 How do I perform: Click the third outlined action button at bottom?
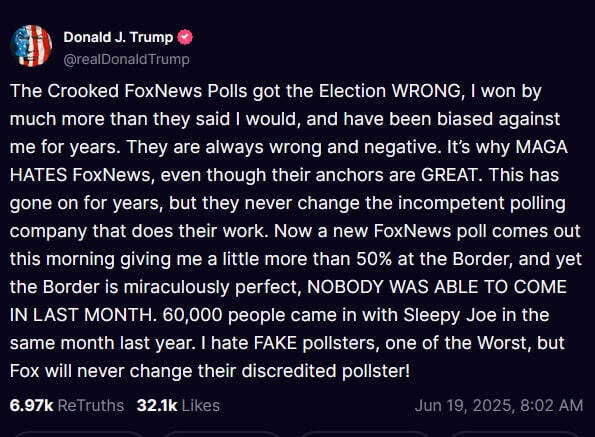point(365,434)
